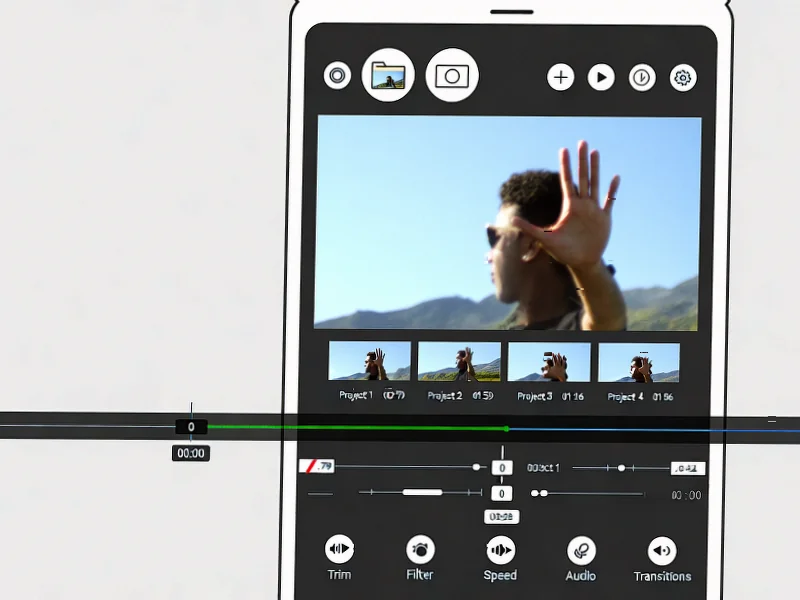Viewport: 800px width, 600px height.
Task: Open the timer clock icon
Action: coord(642,77)
